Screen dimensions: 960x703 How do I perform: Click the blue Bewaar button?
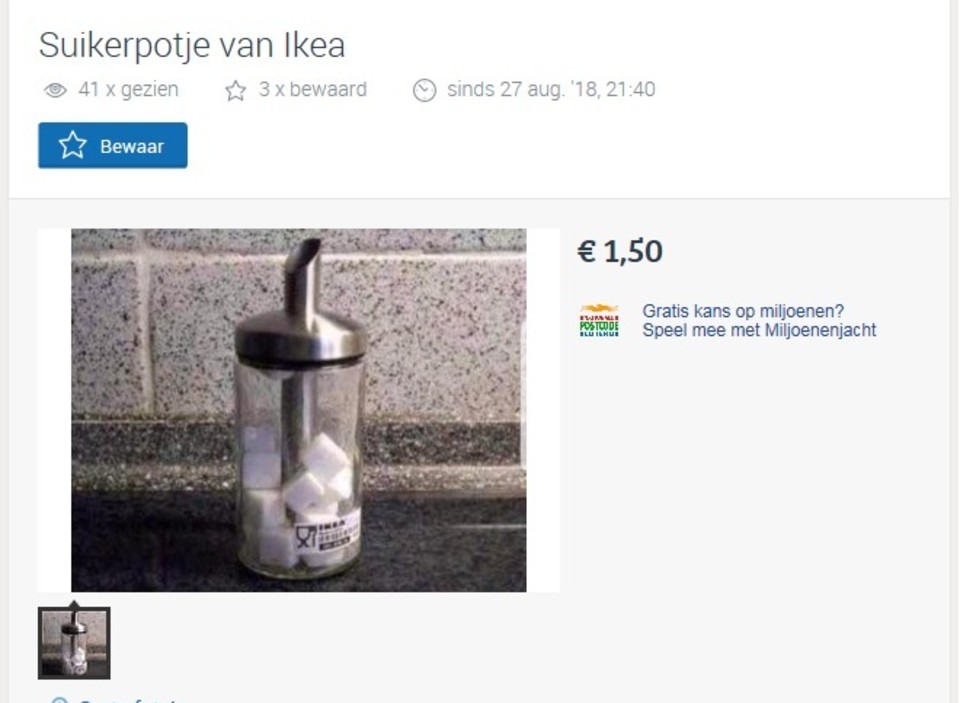113,145
